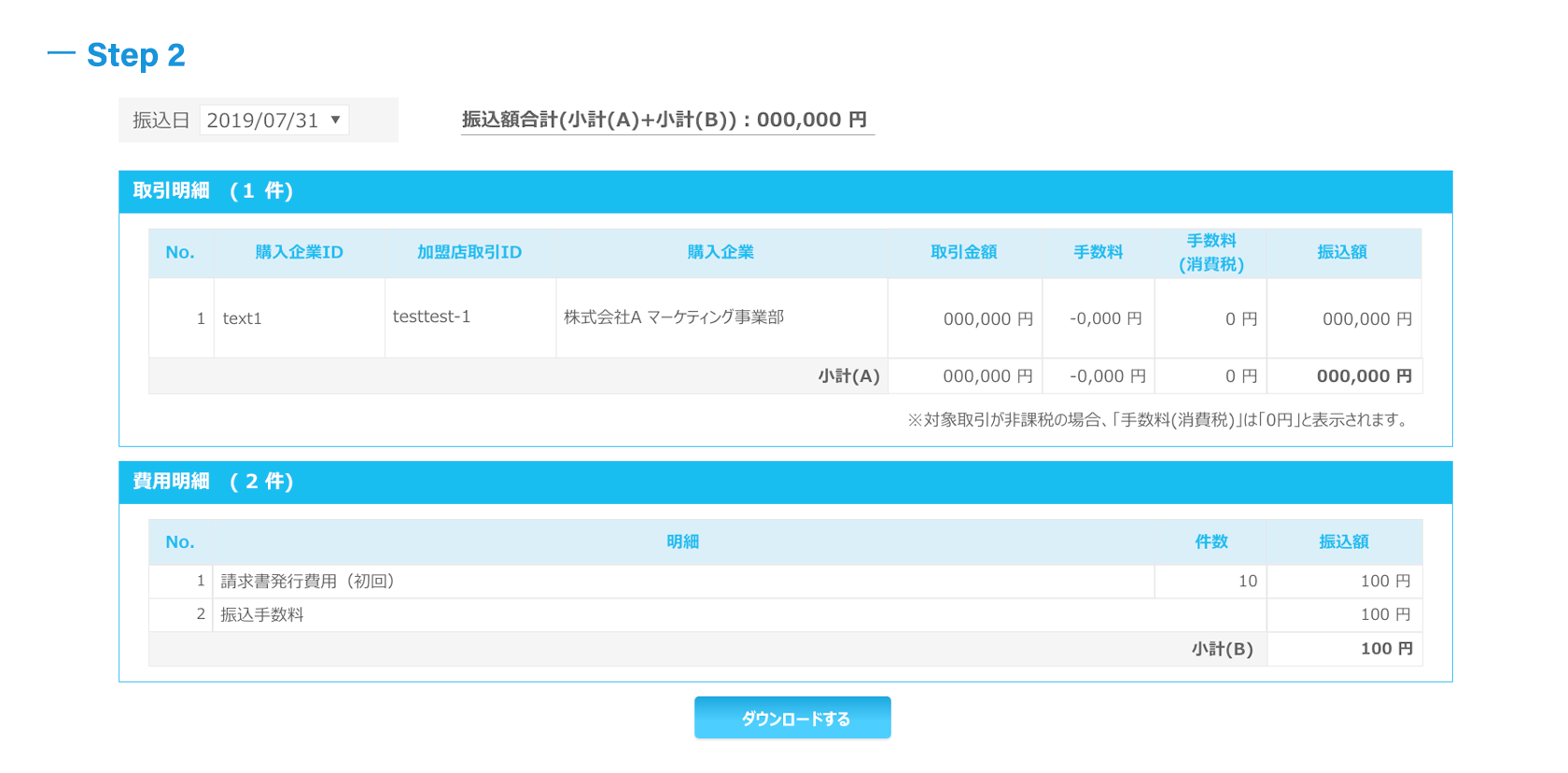Click the 小計(B) label
The height and width of the screenshot is (773, 1568).
1223,649
